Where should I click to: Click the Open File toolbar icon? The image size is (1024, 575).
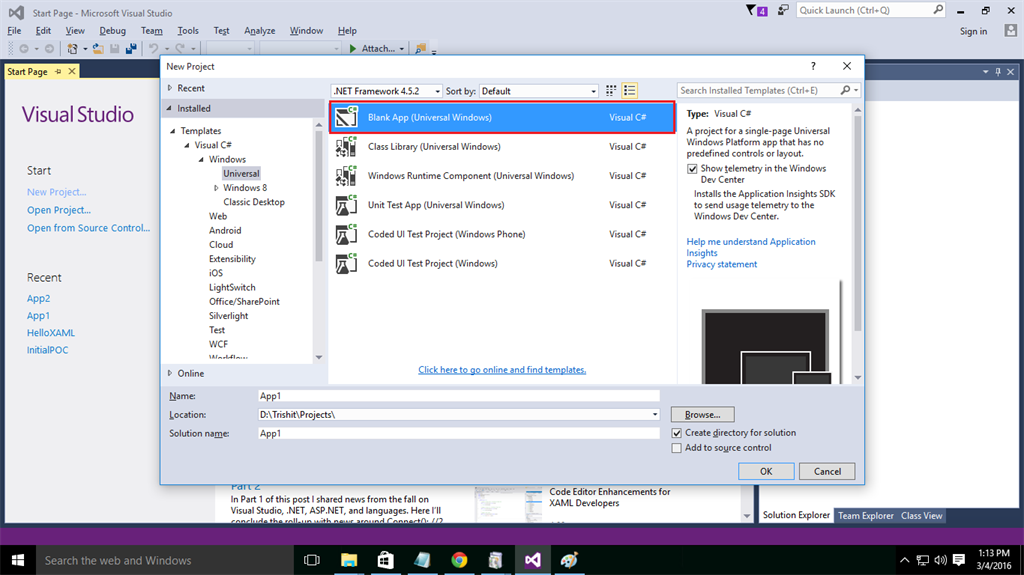98,48
